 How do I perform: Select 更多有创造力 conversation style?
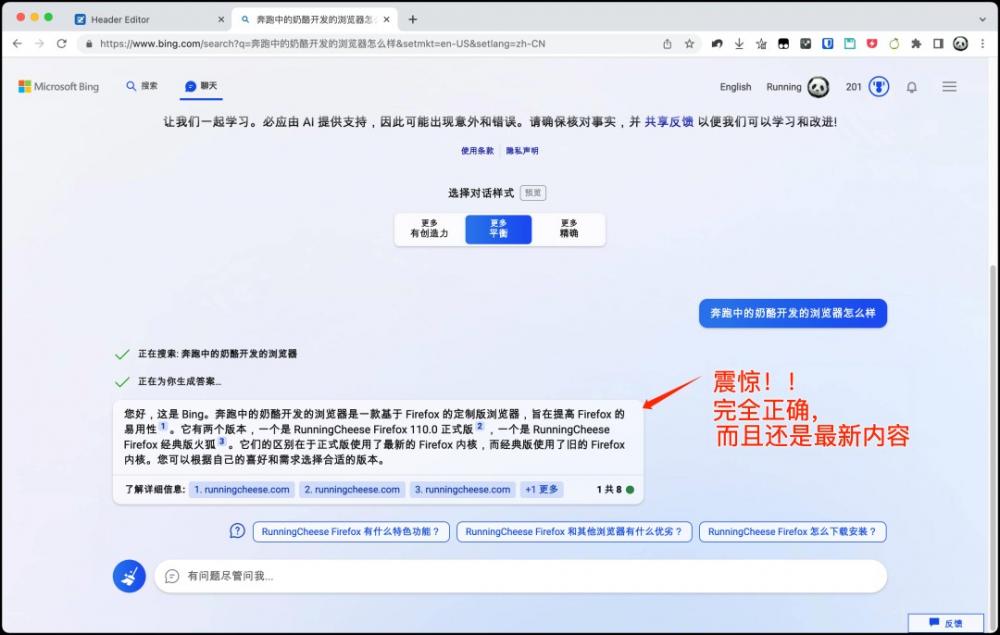click(x=429, y=229)
